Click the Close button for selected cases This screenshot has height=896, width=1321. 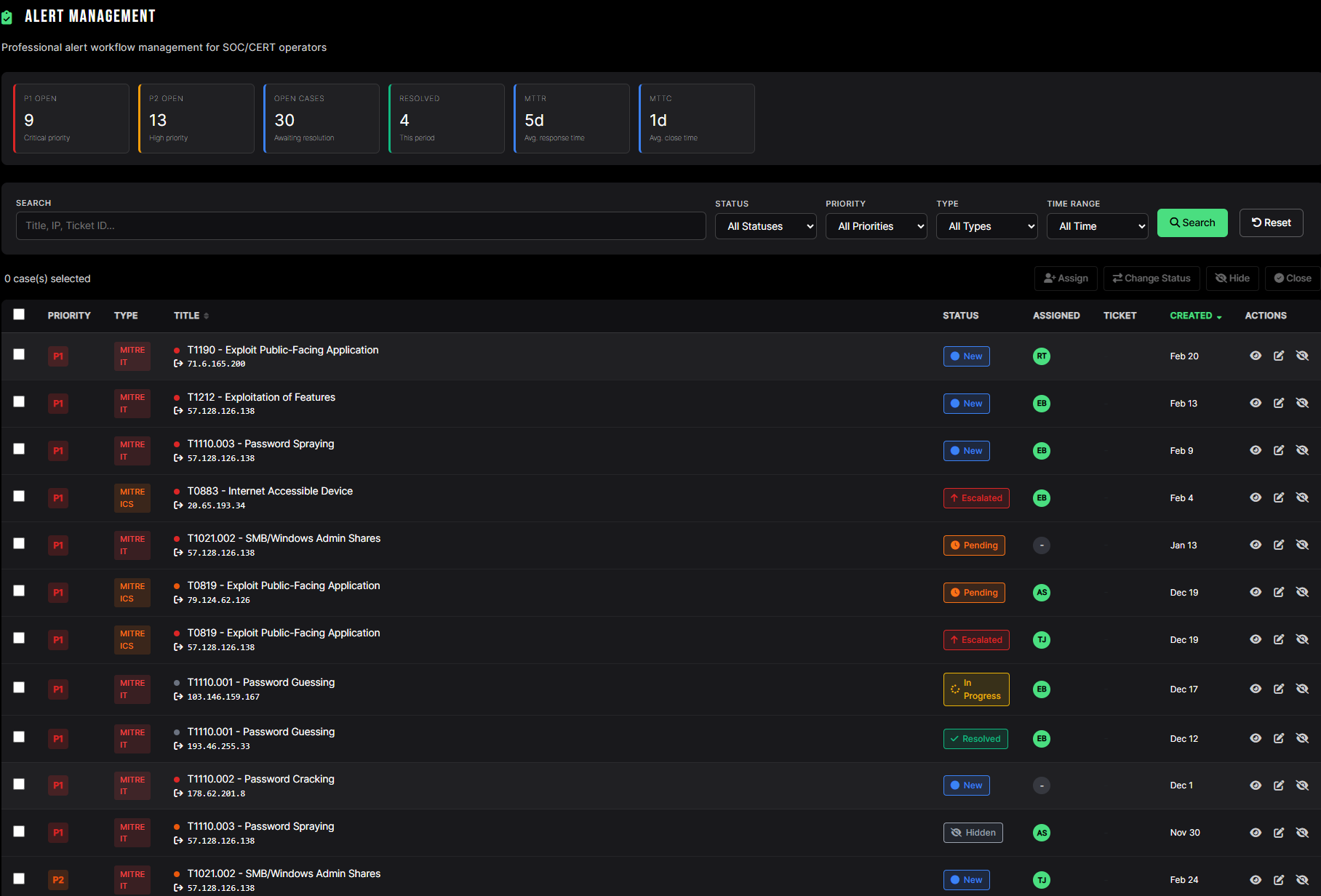point(1293,278)
